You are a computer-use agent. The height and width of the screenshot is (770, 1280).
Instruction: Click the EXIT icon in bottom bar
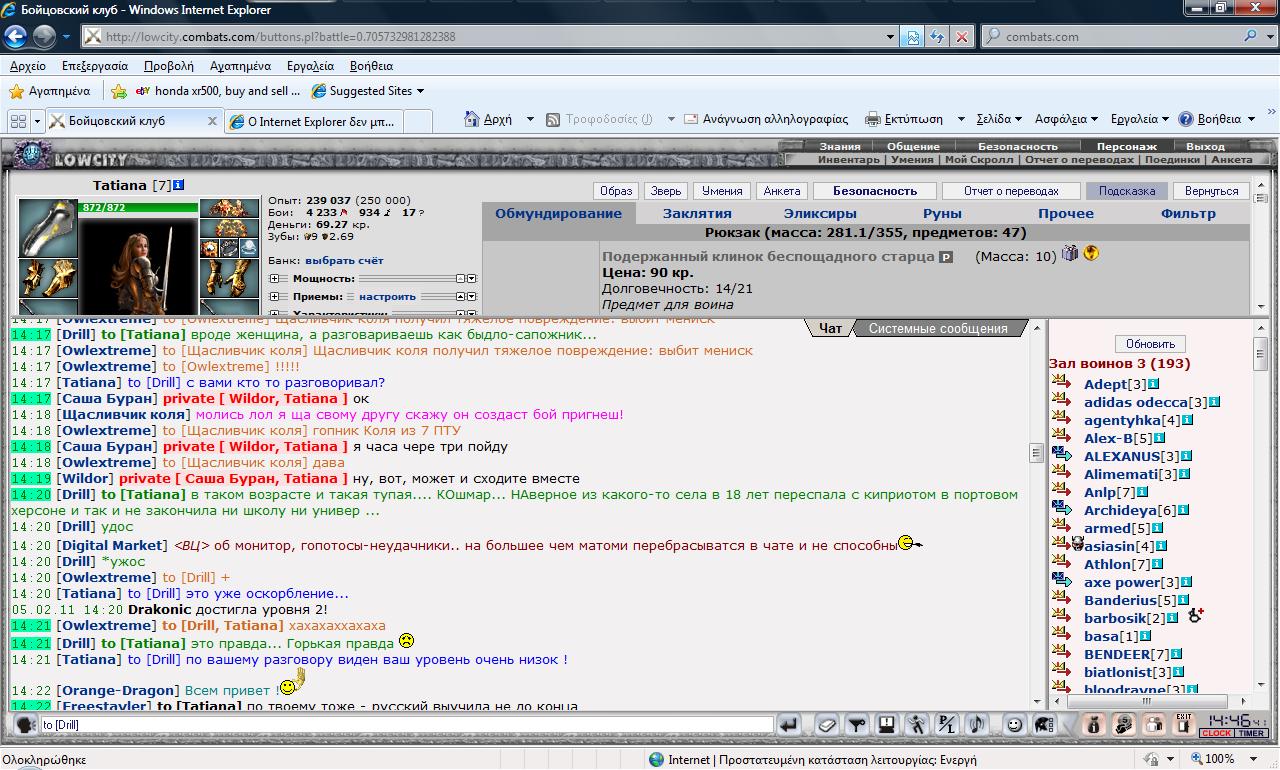pos(1183,723)
